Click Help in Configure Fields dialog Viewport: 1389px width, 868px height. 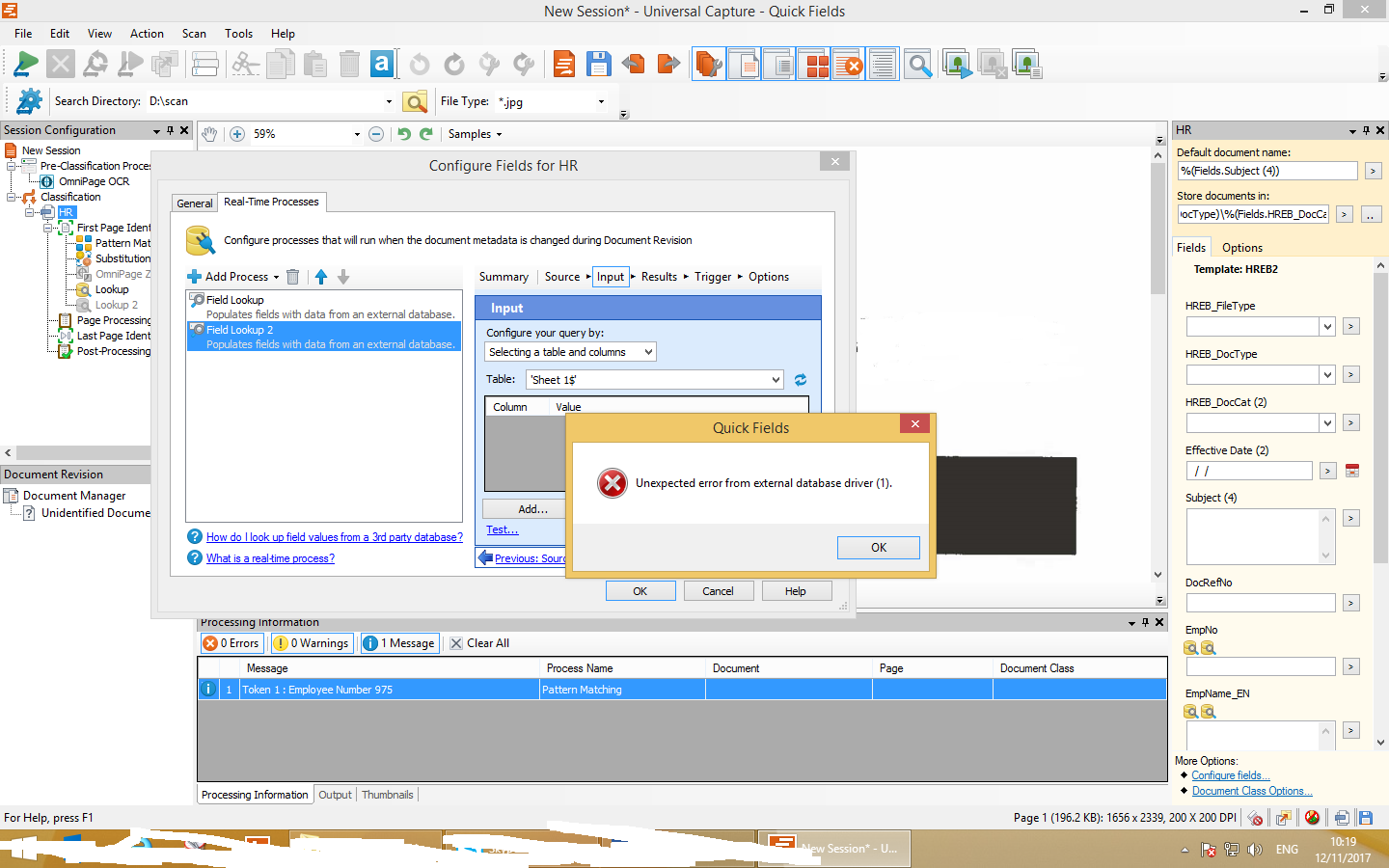coord(796,591)
